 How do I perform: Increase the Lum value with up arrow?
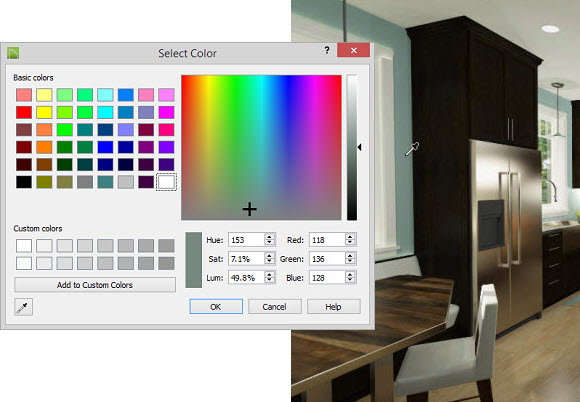(x=270, y=274)
